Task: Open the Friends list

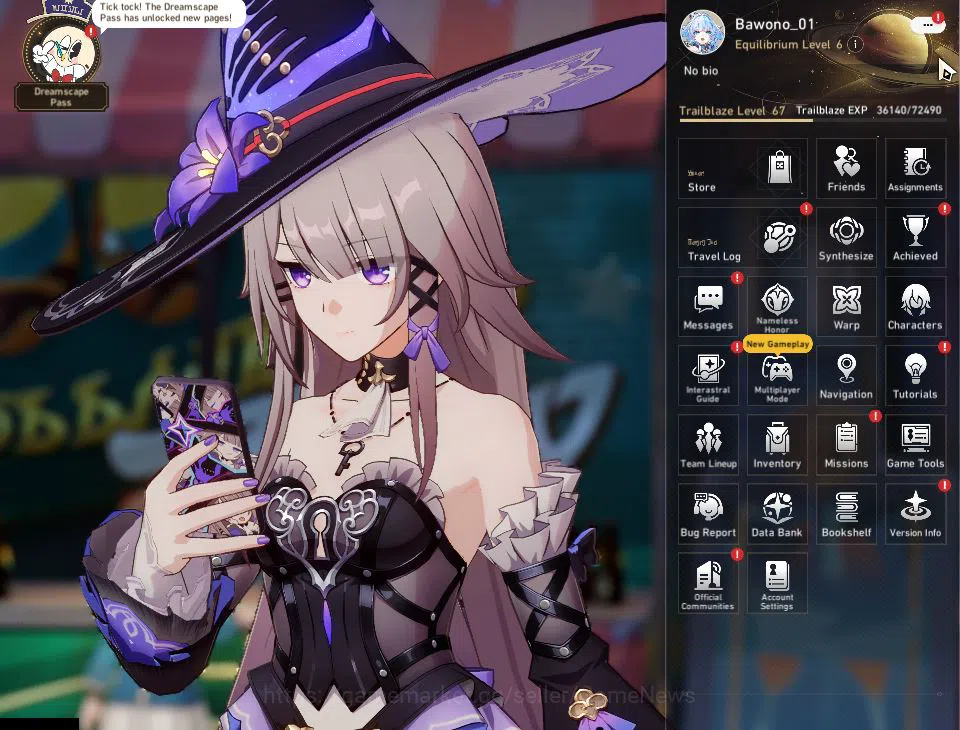Action: click(x=846, y=168)
